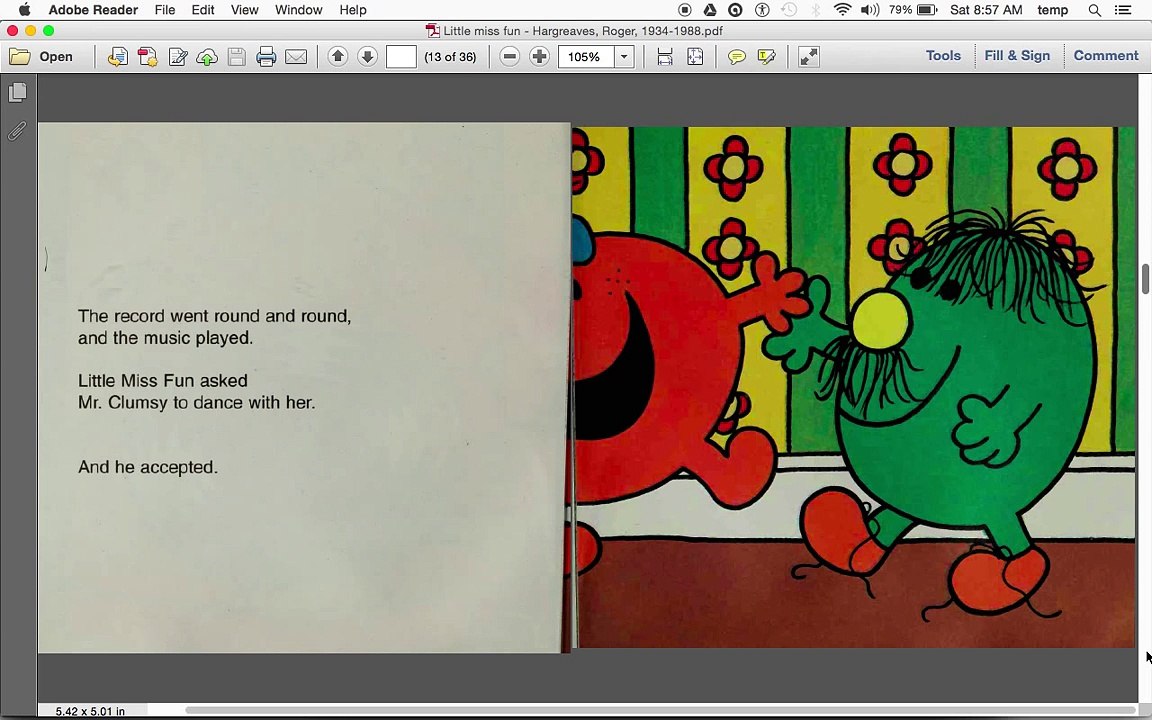This screenshot has height=720, width=1152.
Task: Open the Fill & Sign pane
Action: point(1017,56)
